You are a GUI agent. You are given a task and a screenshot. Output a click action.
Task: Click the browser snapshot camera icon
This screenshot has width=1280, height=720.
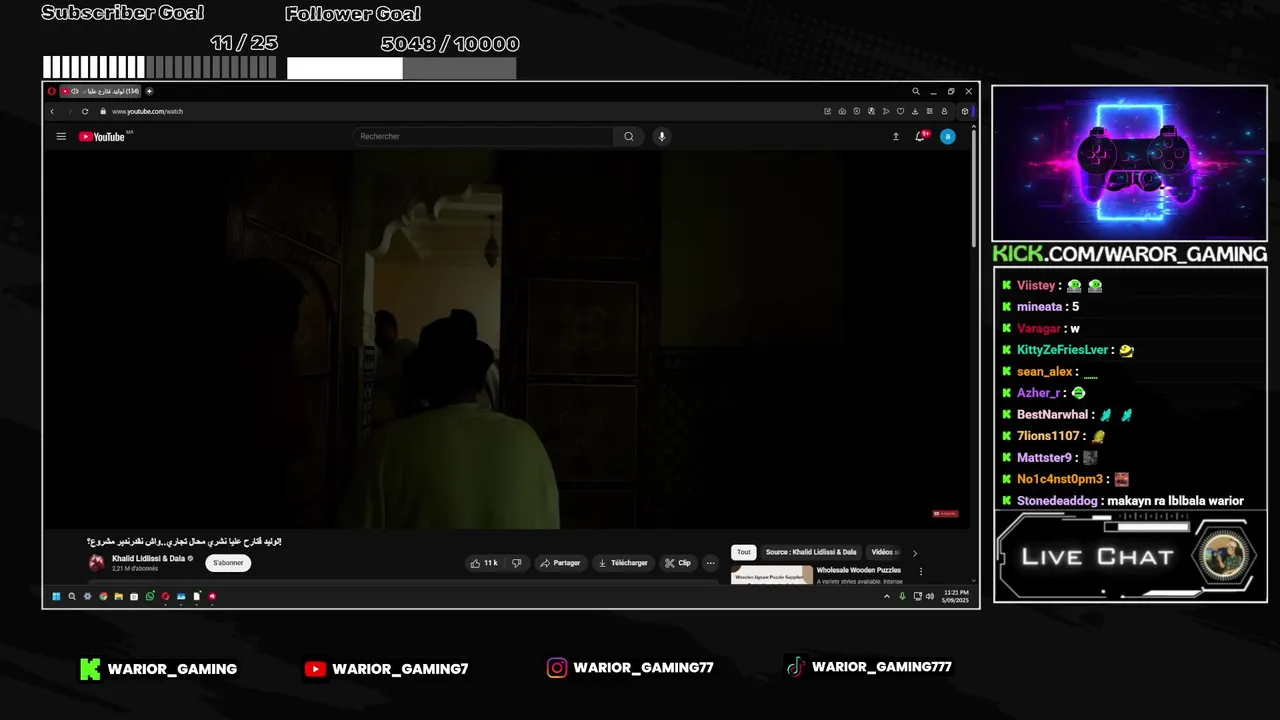[842, 111]
